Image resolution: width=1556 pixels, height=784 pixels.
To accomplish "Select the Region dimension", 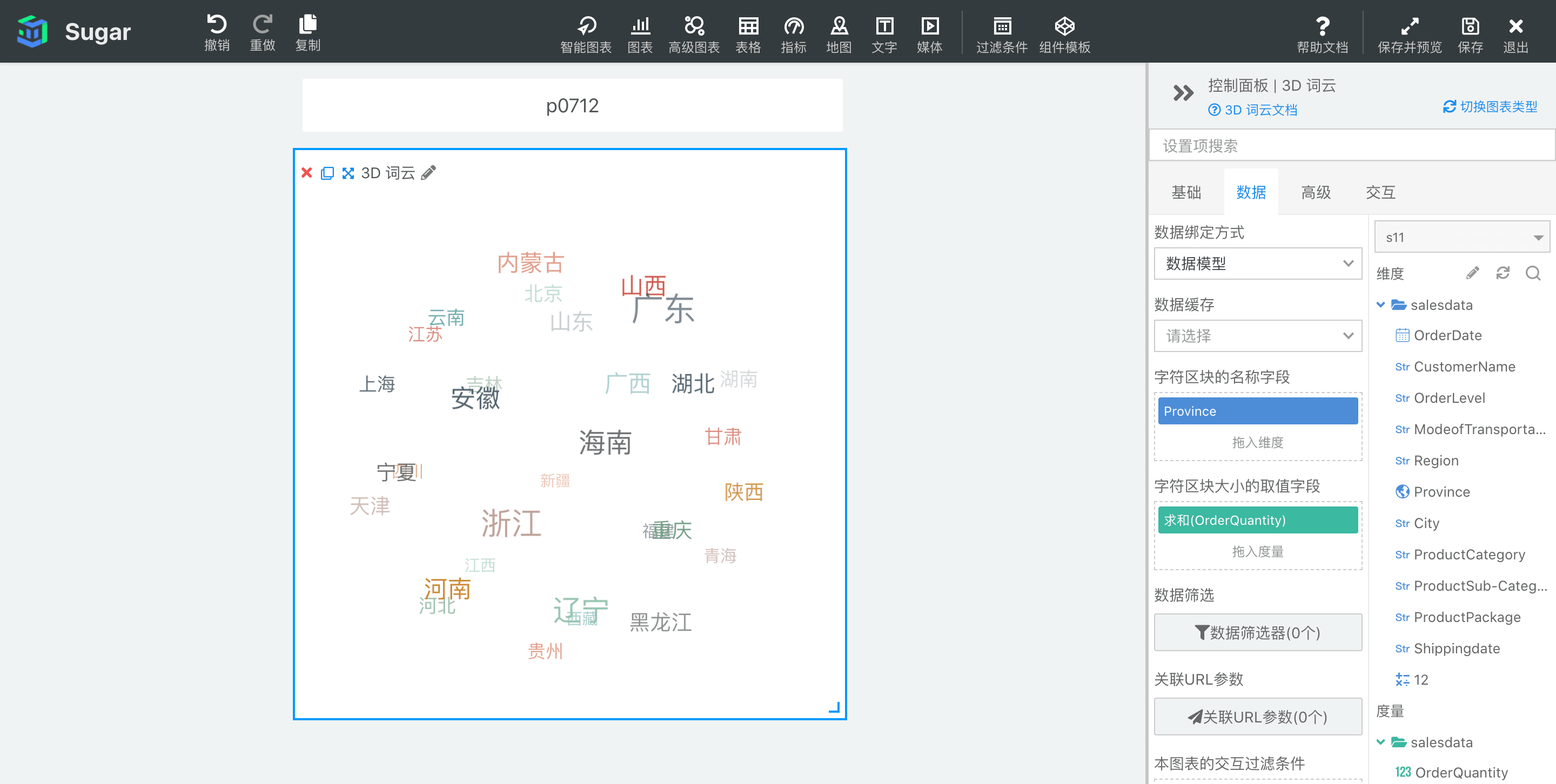I will pyautogui.click(x=1436, y=461).
